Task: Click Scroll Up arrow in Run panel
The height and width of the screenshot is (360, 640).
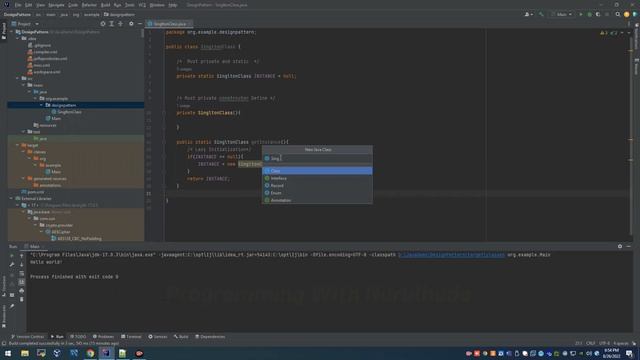Action: (22, 256)
